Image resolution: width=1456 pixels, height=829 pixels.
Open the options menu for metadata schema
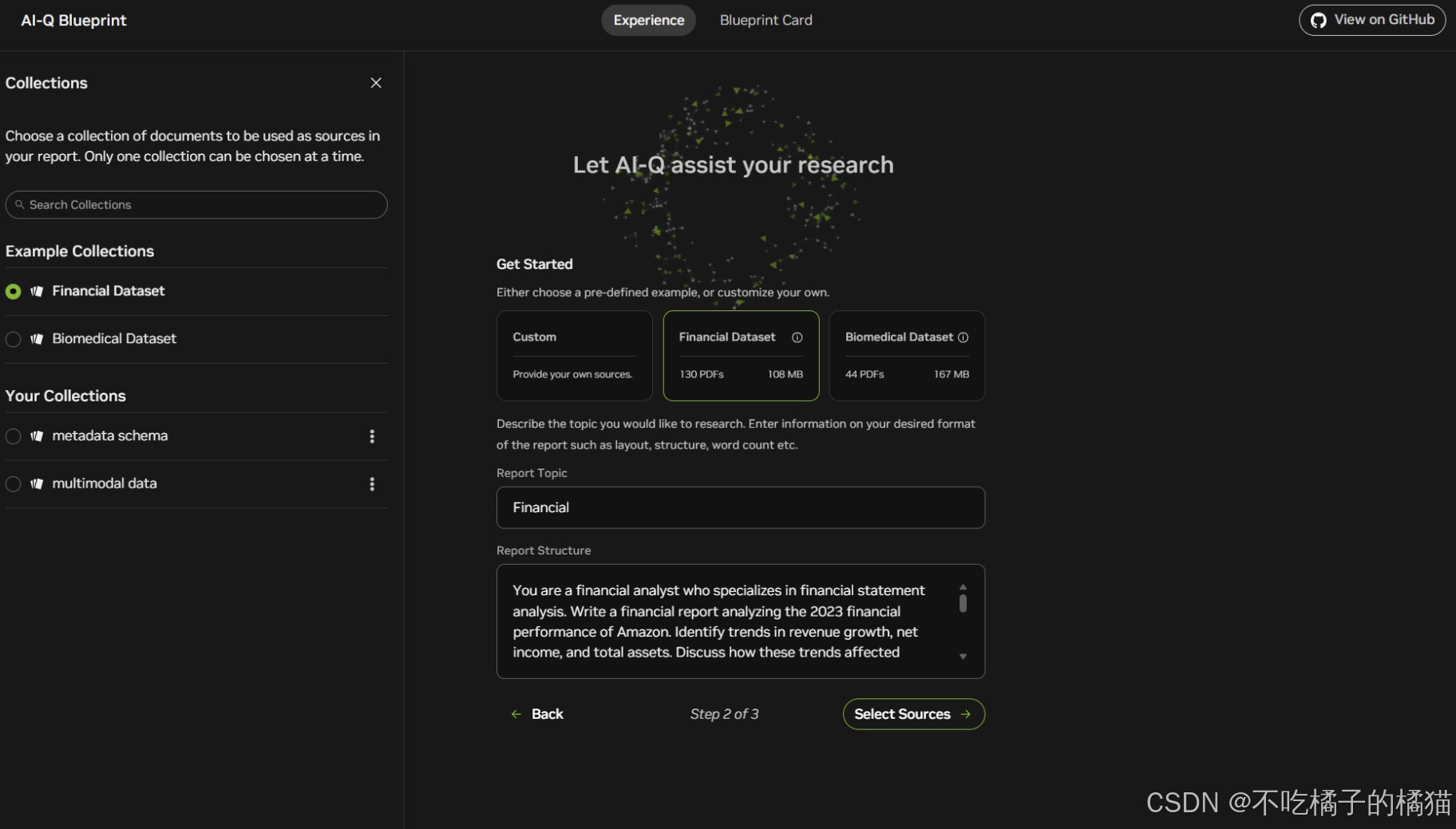coord(372,436)
